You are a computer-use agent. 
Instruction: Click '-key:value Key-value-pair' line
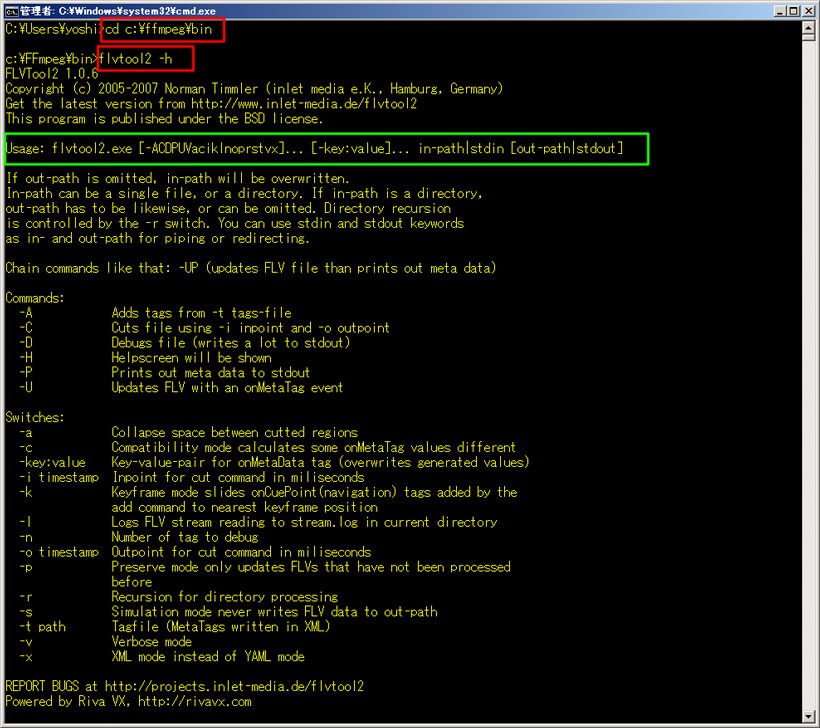[275, 462]
